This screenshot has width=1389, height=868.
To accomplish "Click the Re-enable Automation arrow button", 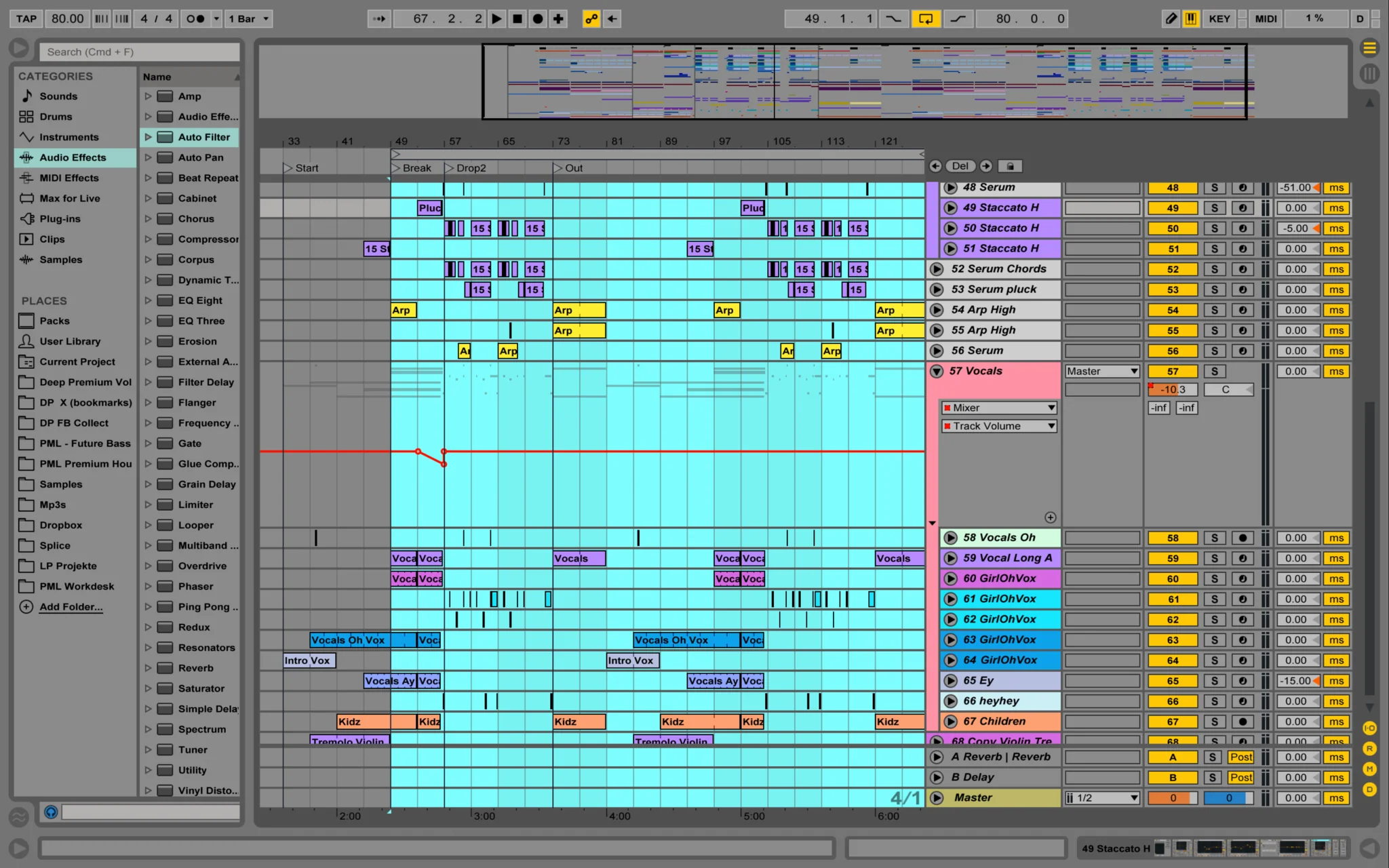I will pyautogui.click(x=612, y=19).
